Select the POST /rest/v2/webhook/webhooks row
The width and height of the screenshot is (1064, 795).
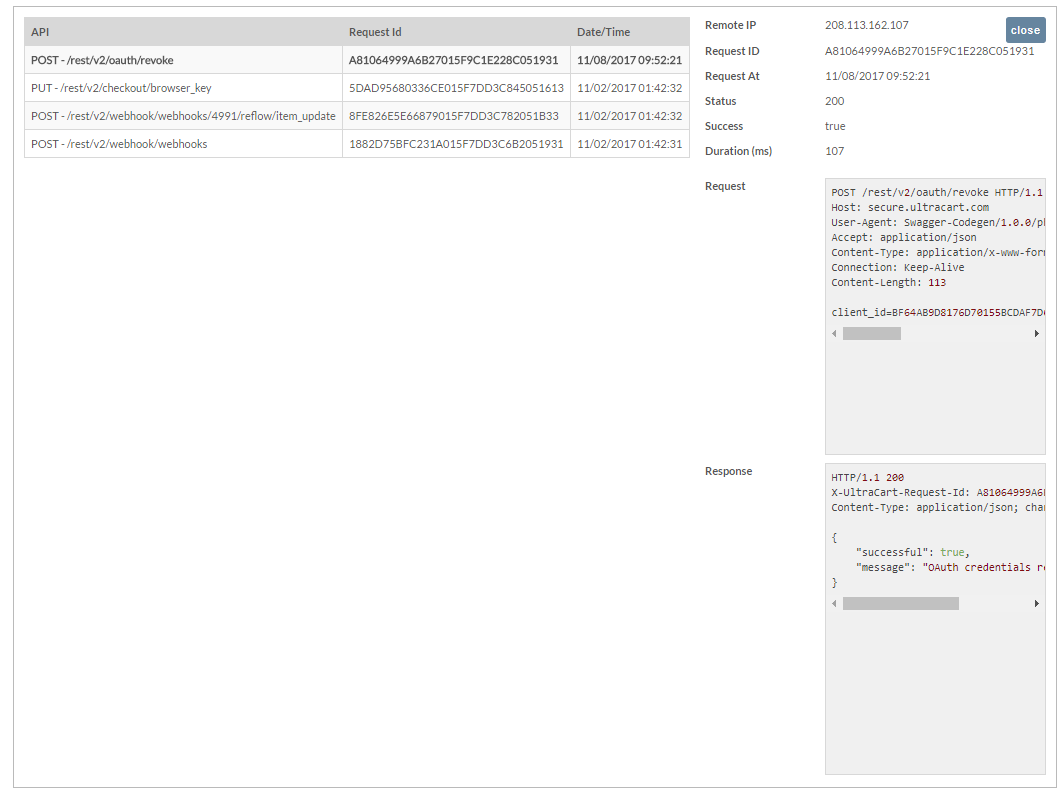[x=357, y=144]
